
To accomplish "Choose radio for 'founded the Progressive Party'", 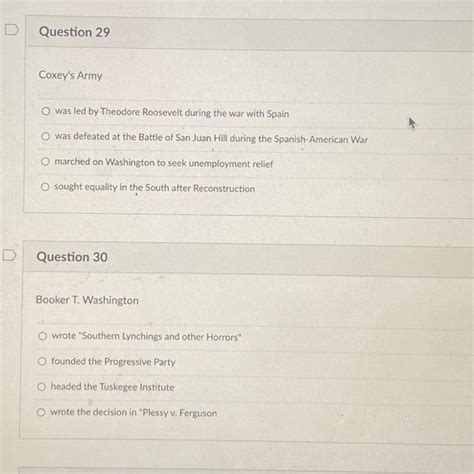I will click(42, 361).
